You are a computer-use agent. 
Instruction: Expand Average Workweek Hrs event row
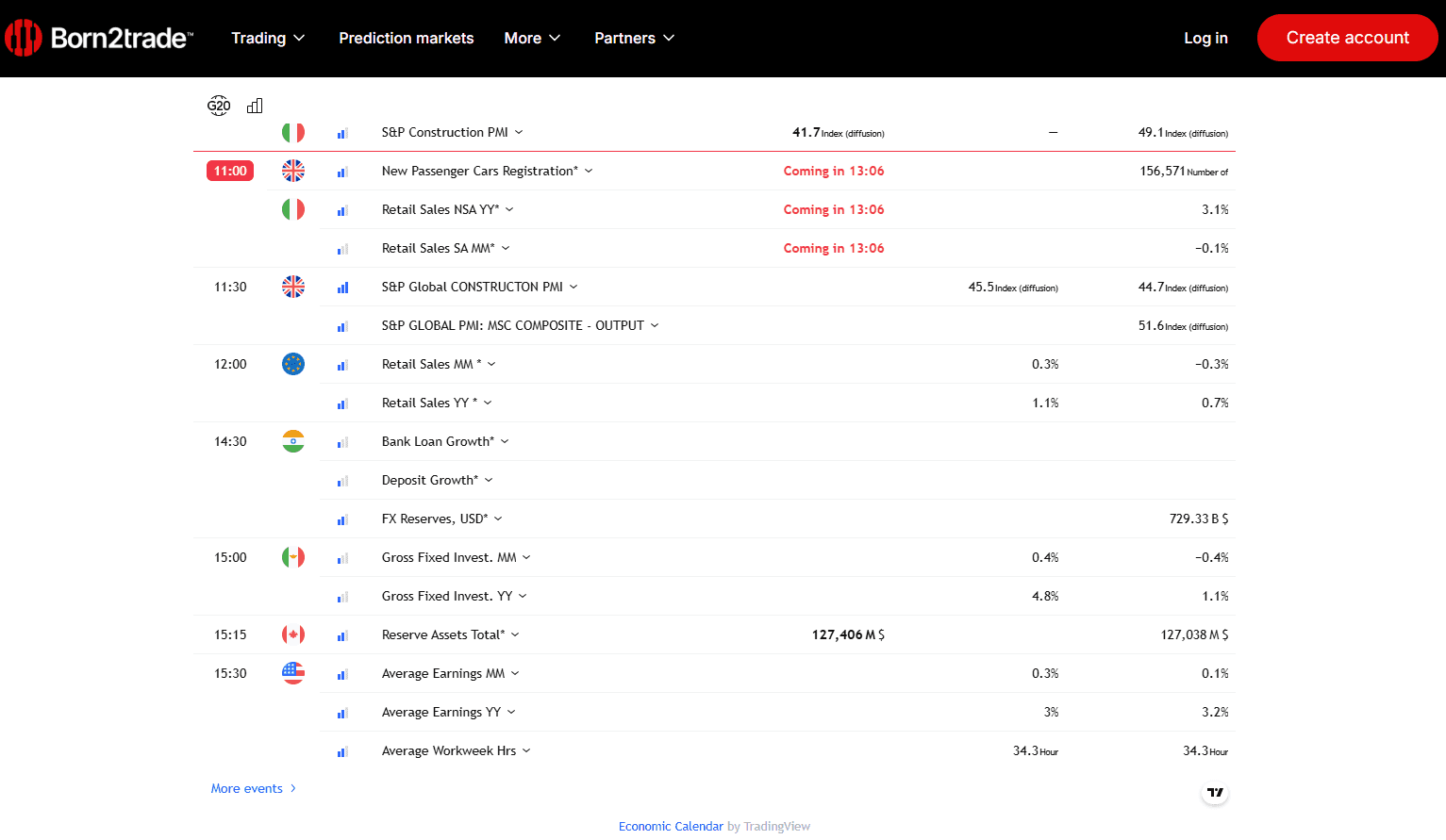526,750
